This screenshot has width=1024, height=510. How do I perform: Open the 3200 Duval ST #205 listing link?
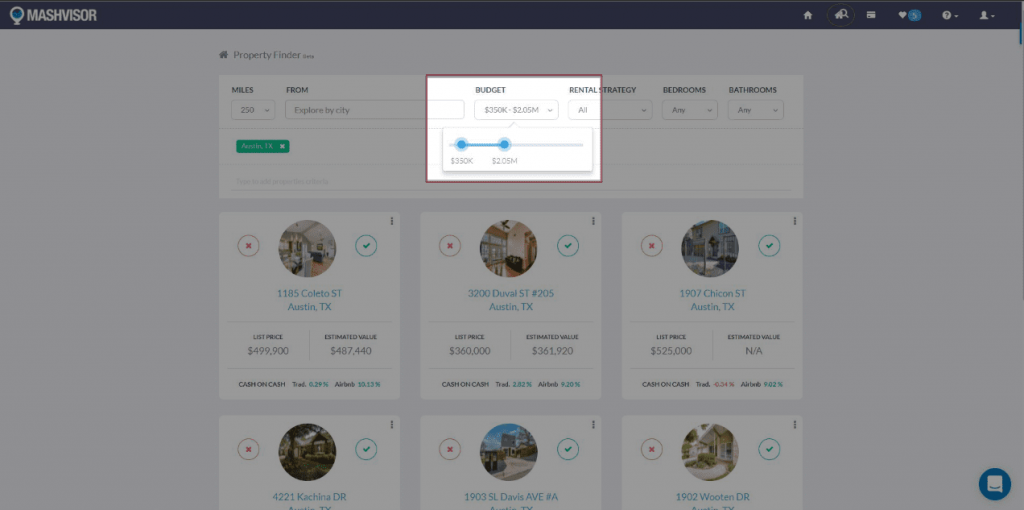click(510, 294)
